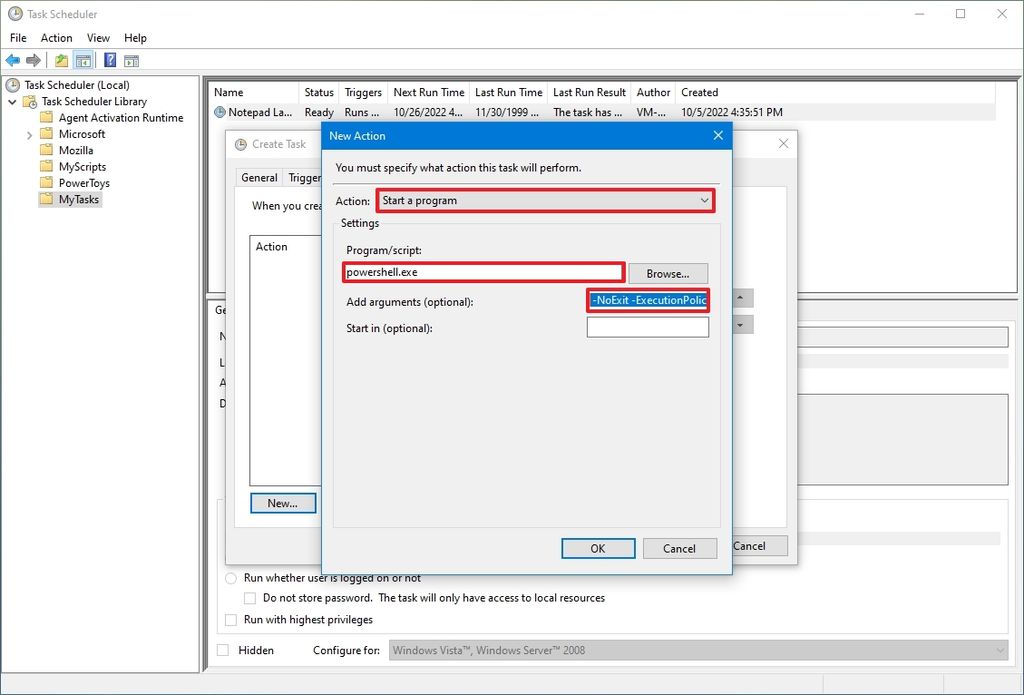Click the Help question mark icon

click(109, 60)
